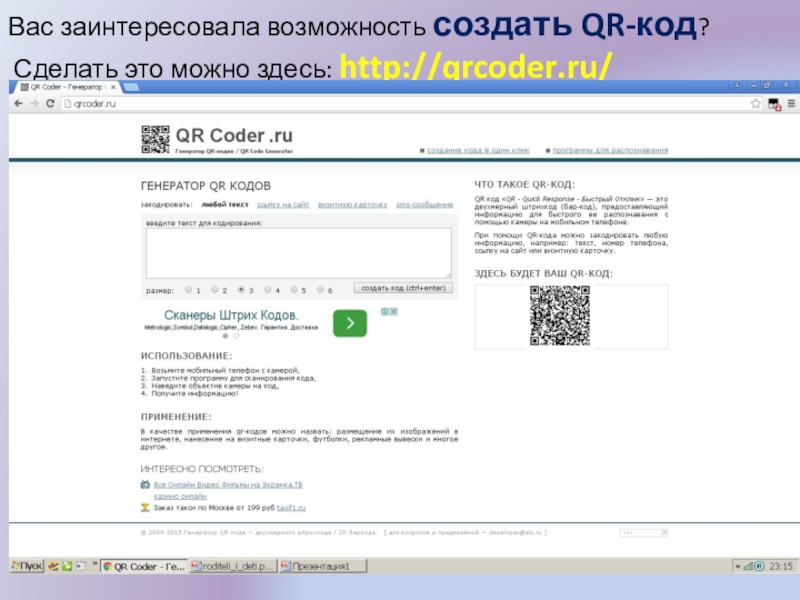Click the generated QR code image

pyautogui.click(x=560, y=315)
